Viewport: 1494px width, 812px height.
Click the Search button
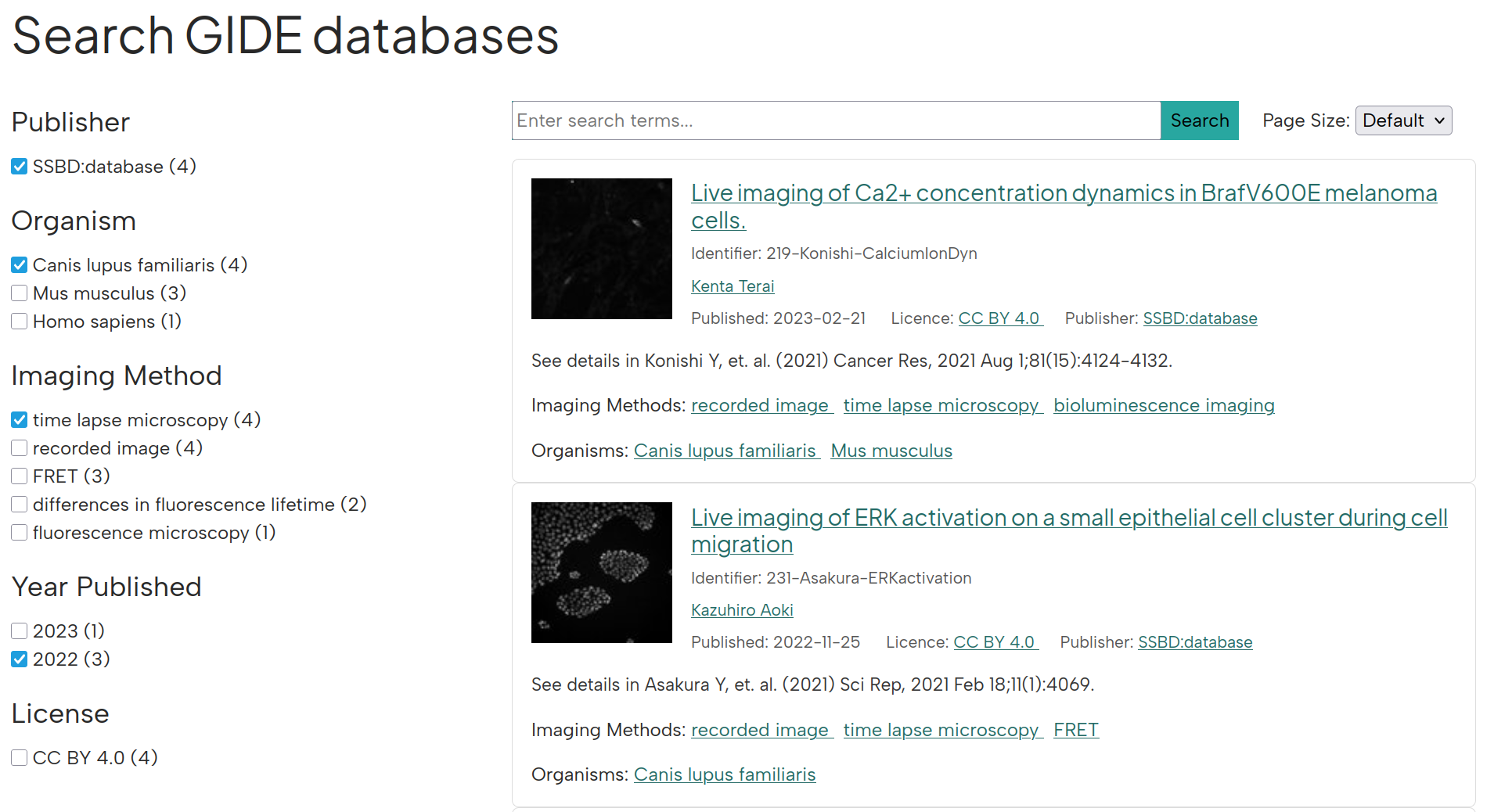1199,120
